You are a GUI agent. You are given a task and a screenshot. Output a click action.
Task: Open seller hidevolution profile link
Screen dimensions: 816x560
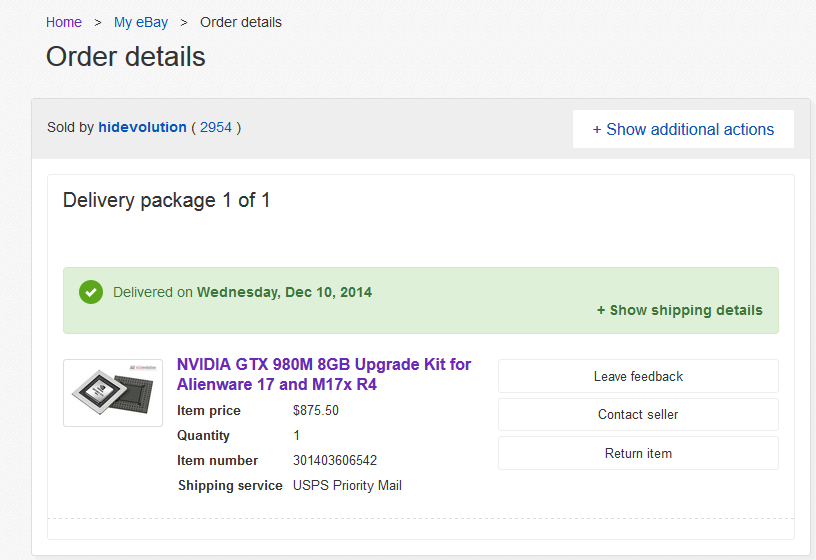143,128
